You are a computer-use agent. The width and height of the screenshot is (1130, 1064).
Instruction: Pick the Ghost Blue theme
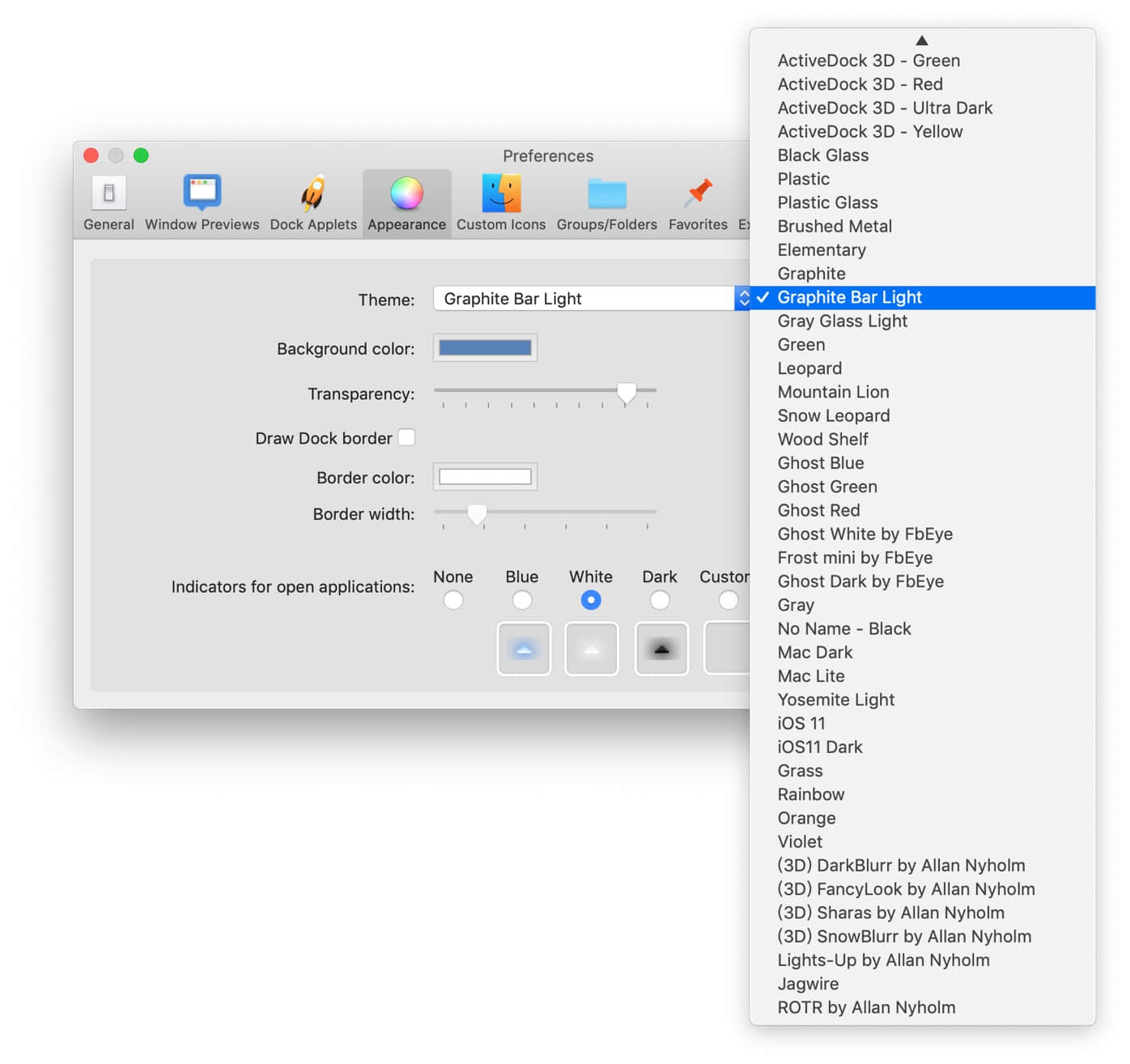click(x=923, y=463)
